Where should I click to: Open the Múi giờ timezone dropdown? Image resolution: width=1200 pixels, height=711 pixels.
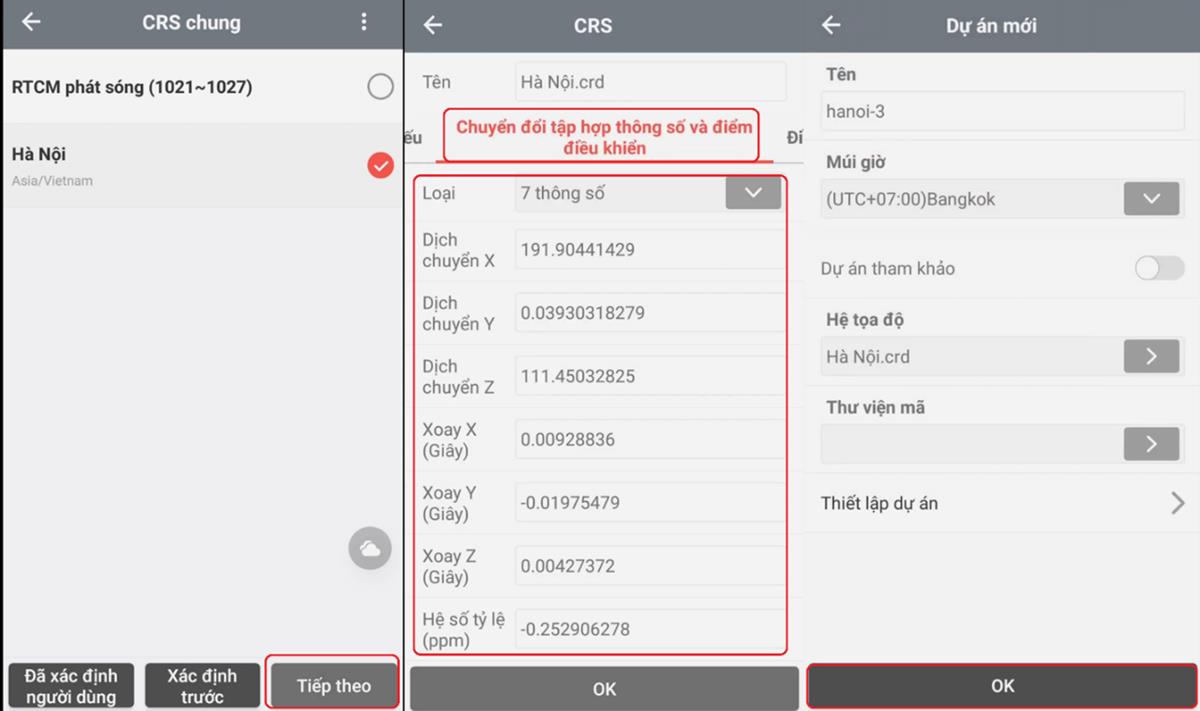[1151, 199]
